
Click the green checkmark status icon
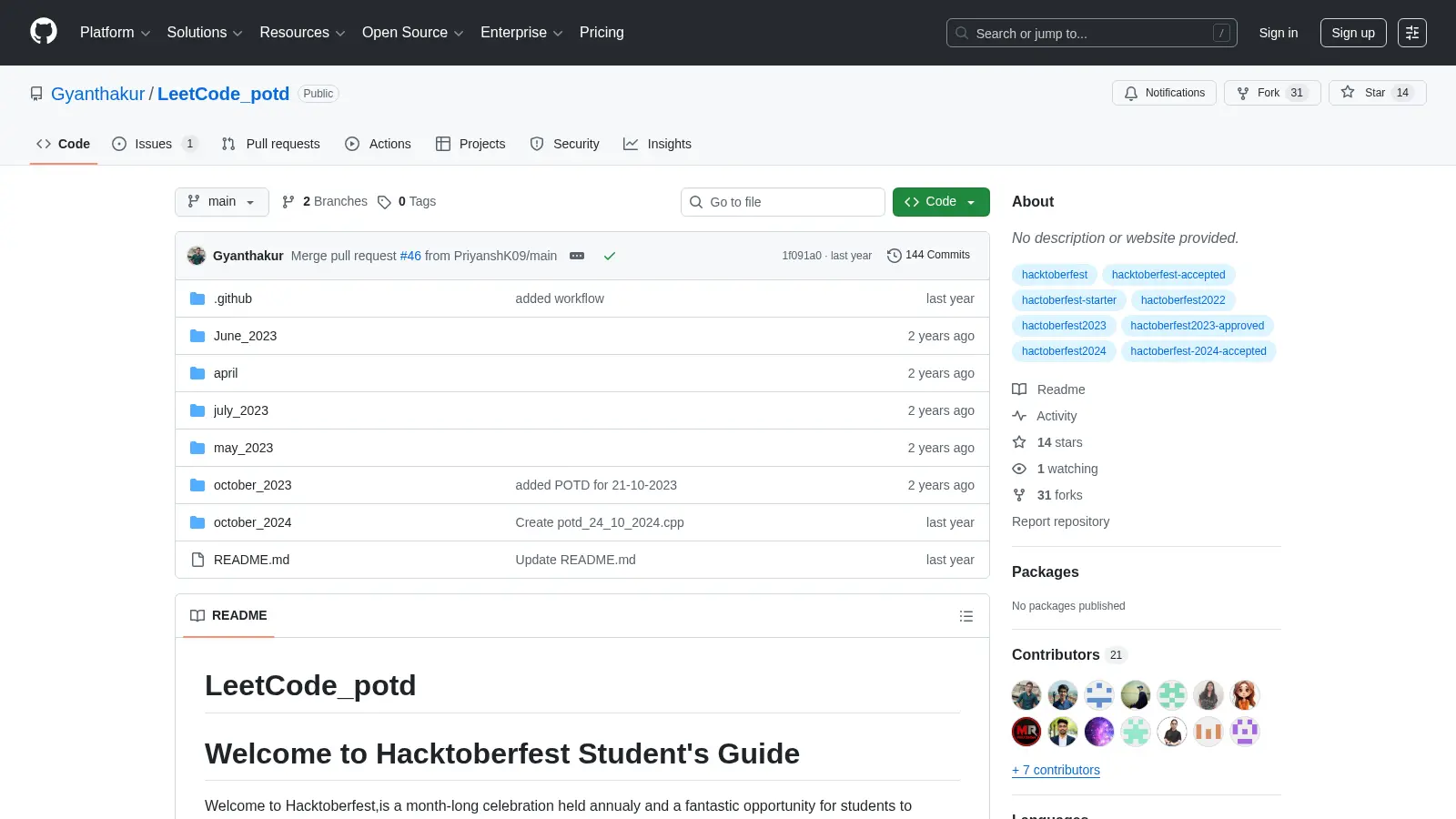[610, 256]
